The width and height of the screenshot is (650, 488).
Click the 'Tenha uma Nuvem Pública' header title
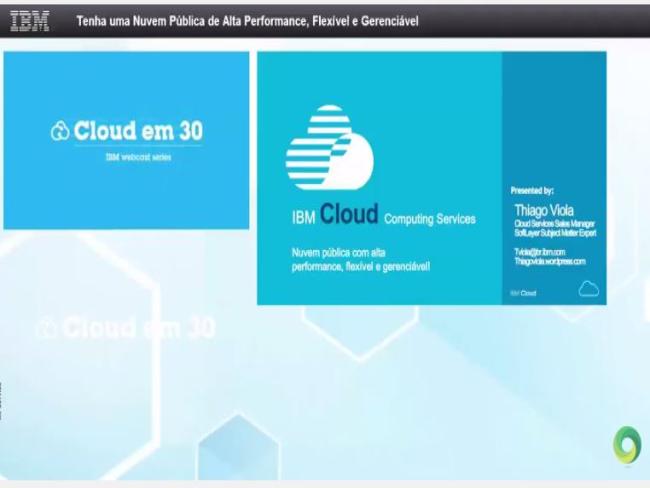click(x=247, y=21)
